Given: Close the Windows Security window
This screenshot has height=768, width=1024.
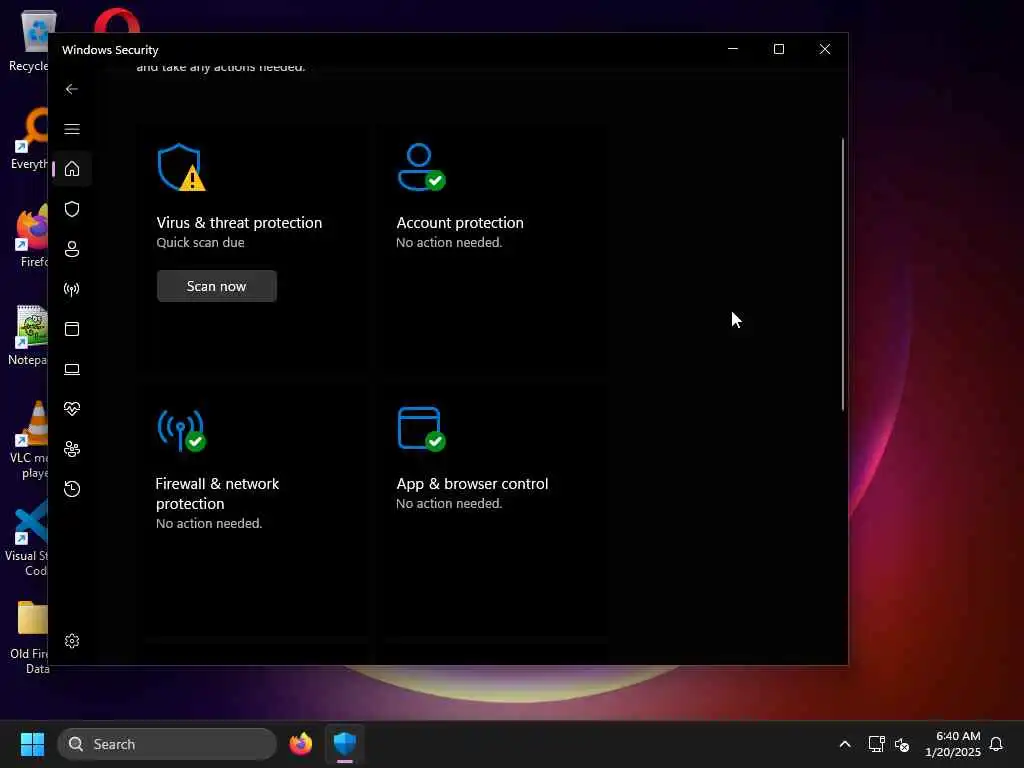Looking at the screenshot, I should click(825, 49).
